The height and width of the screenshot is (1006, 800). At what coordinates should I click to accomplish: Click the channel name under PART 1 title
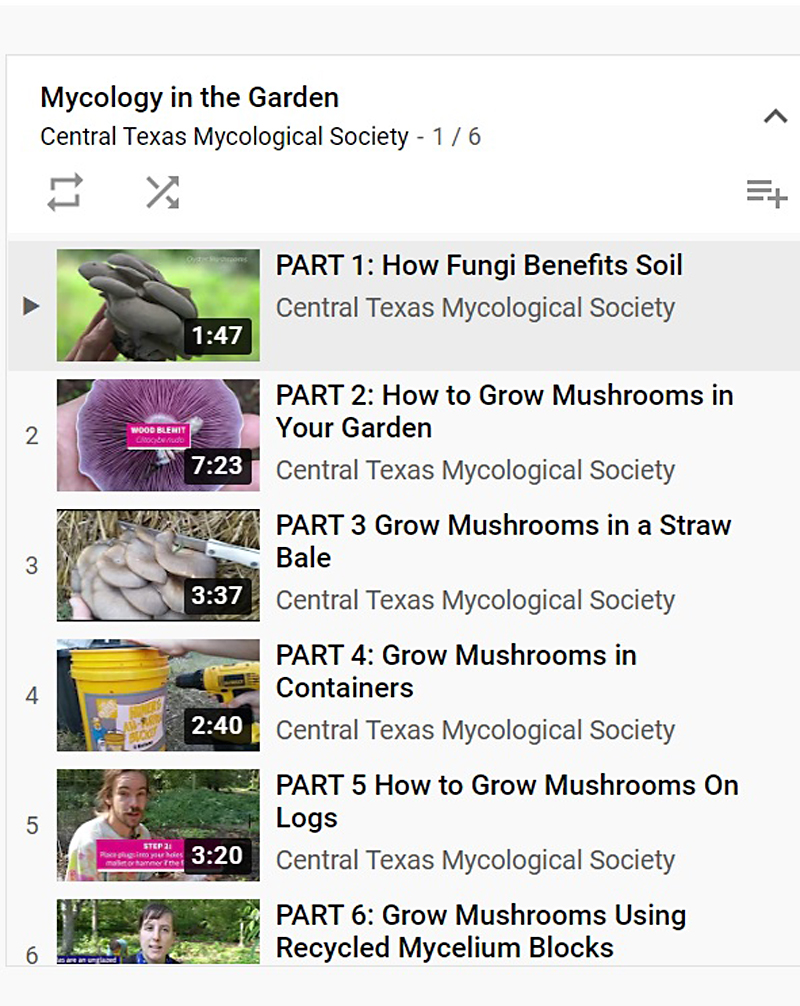point(475,308)
